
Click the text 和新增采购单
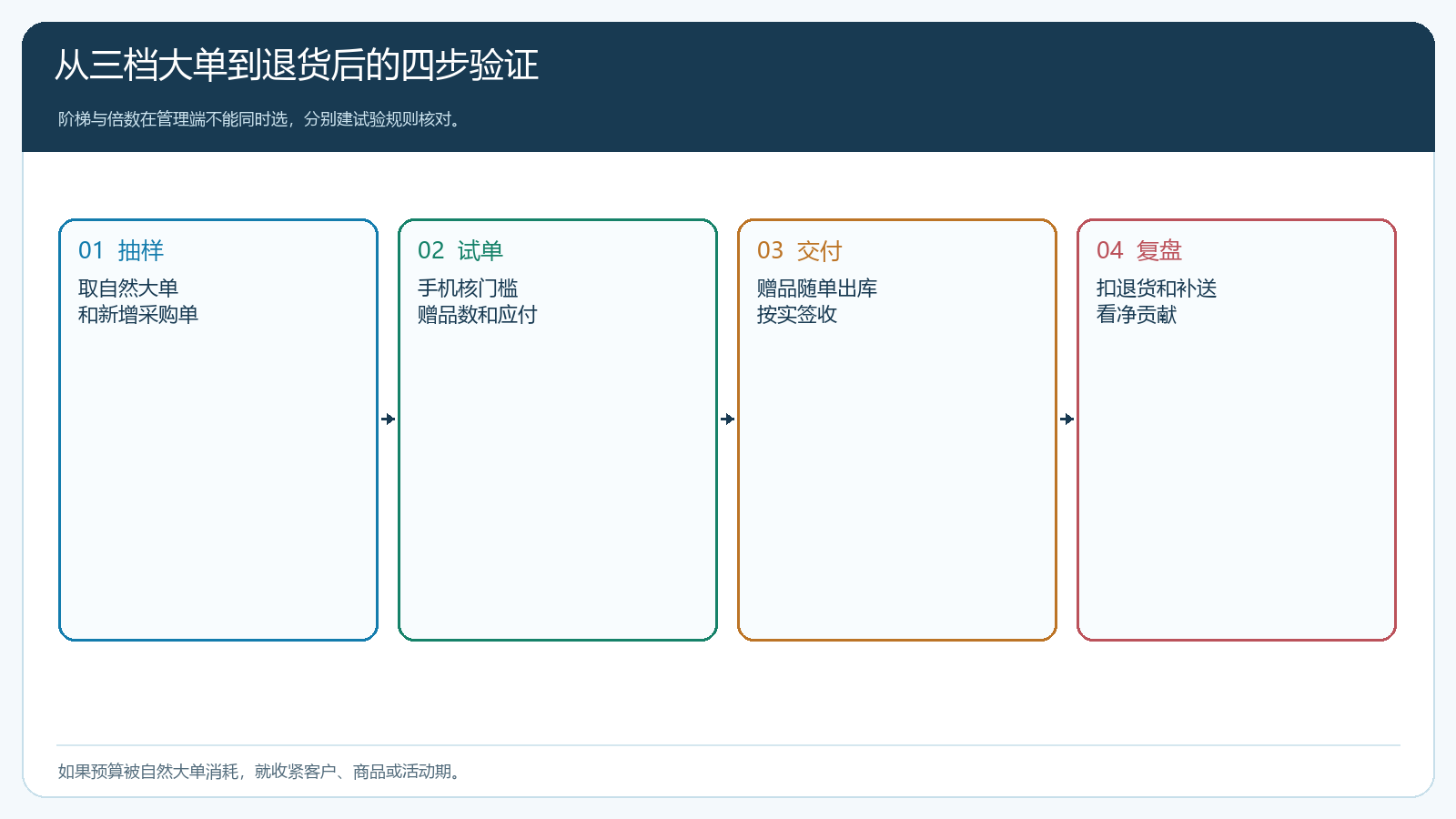point(138,315)
